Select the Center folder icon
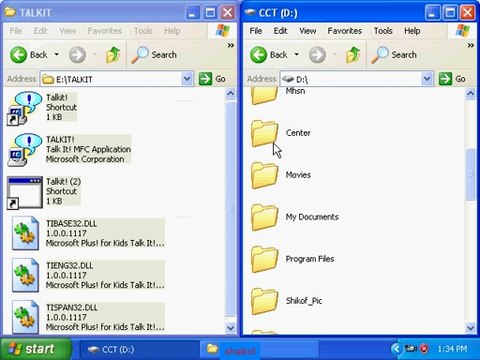 click(x=264, y=133)
